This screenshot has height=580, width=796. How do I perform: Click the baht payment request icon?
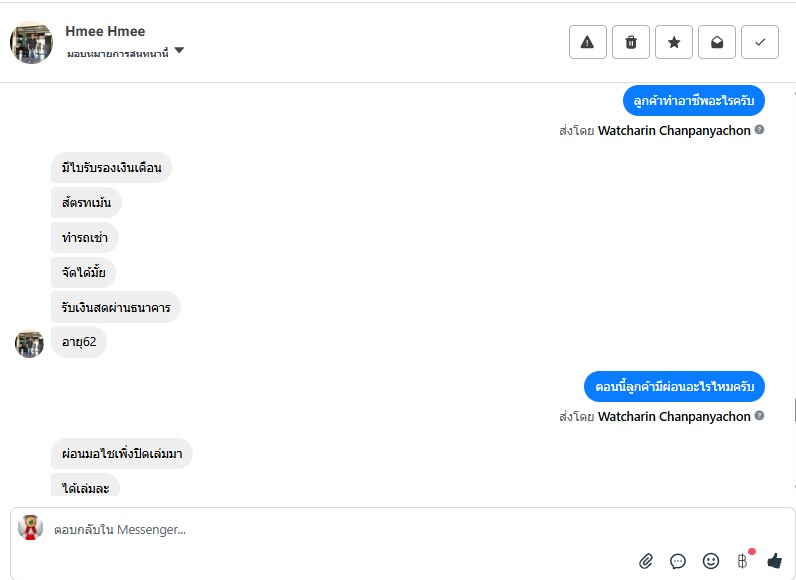coord(742,561)
